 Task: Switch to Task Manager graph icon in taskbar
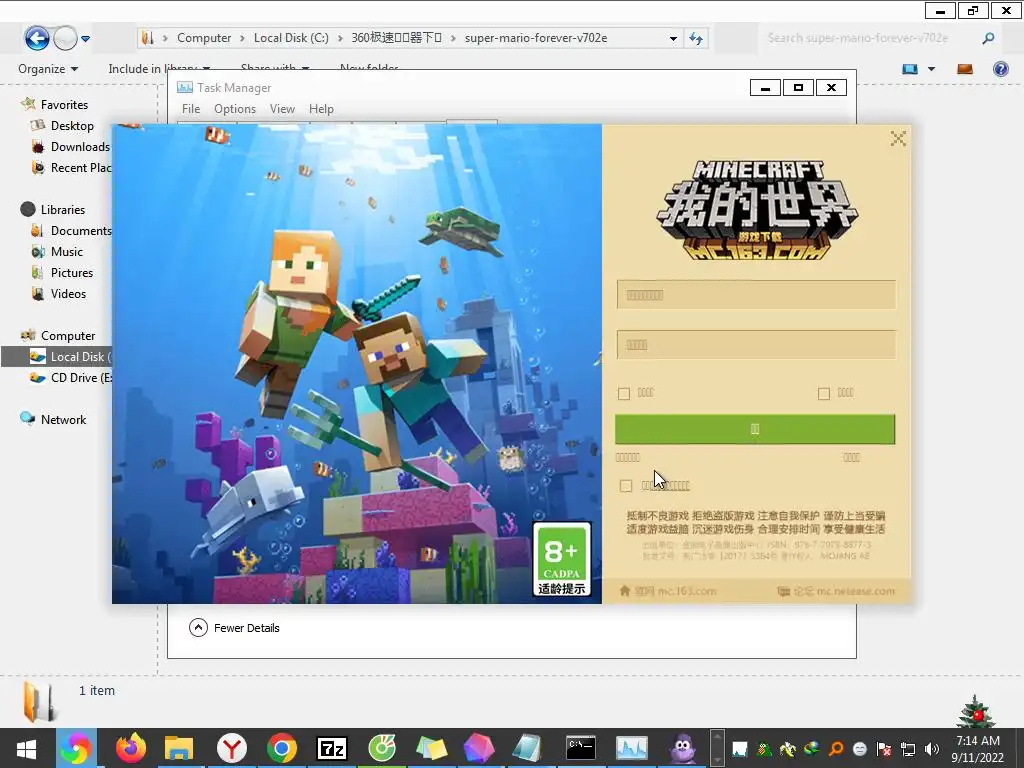pyautogui.click(x=632, y=748)
